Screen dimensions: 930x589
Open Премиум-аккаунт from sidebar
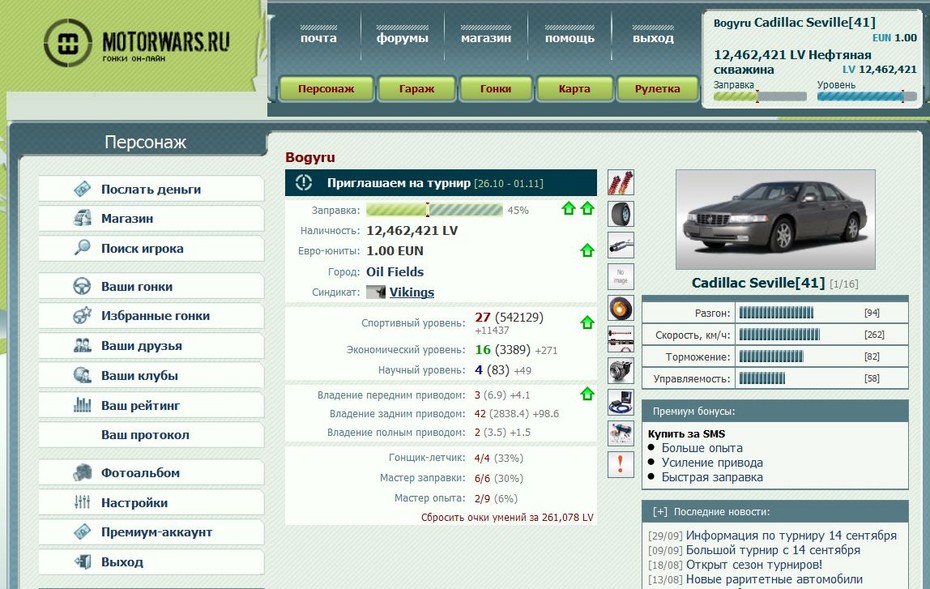point(151,532)
